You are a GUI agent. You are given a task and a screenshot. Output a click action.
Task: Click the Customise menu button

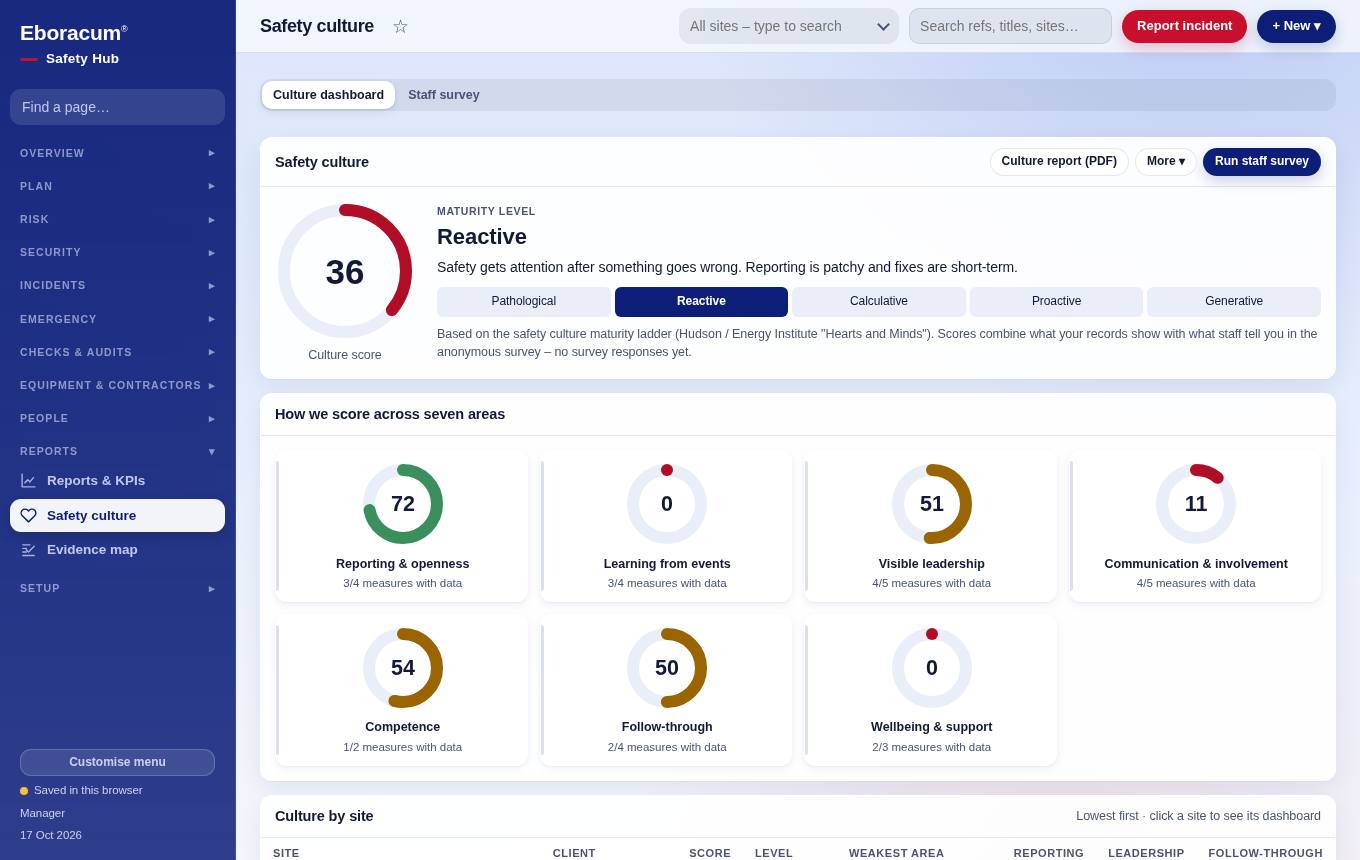coord(117,762)
